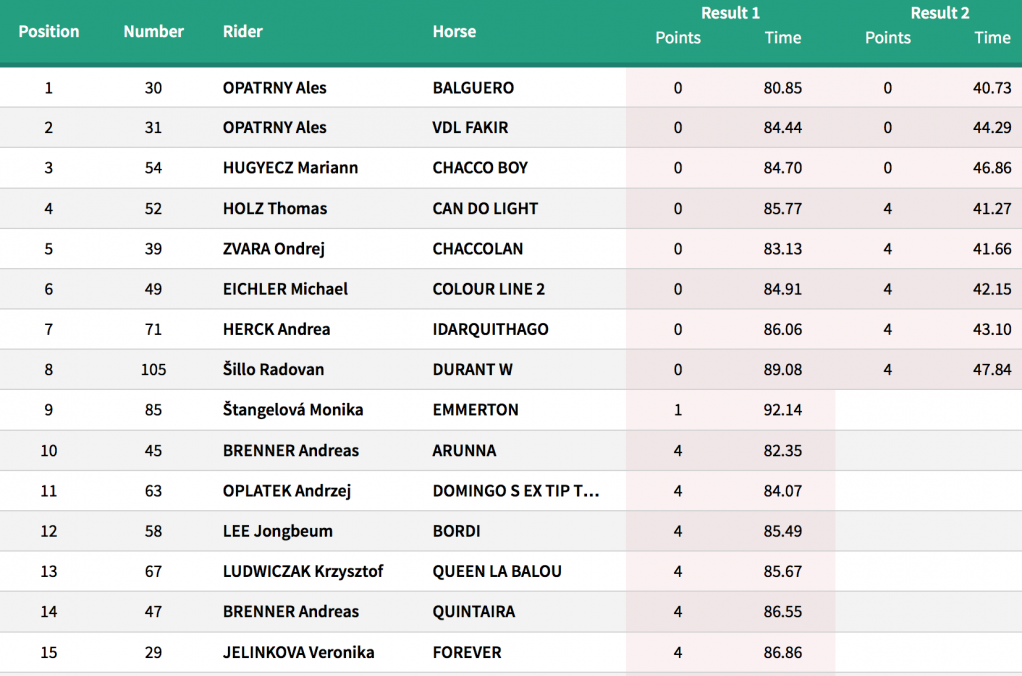Click Time header under Result 1
Viewport: 1022px width, 676px height.
783,38
